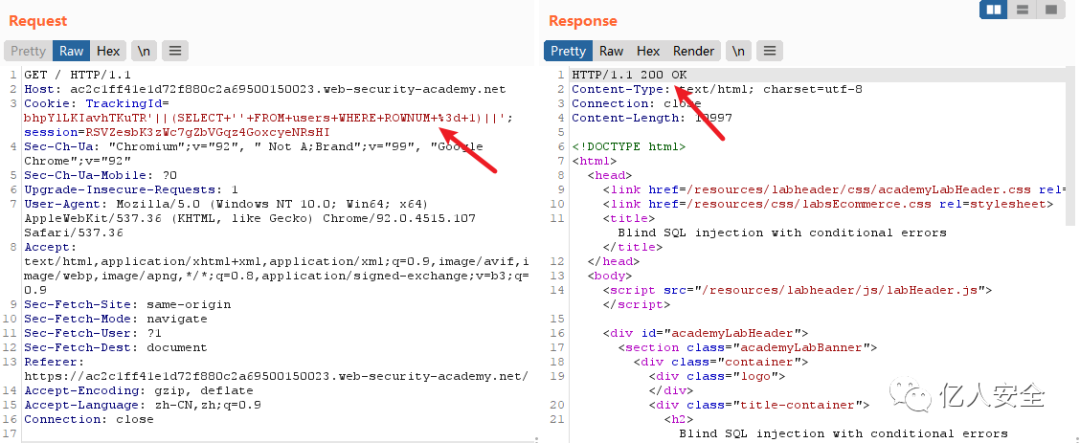
Task: Select the Response Pretty tab
Action: tap(568, 51)
